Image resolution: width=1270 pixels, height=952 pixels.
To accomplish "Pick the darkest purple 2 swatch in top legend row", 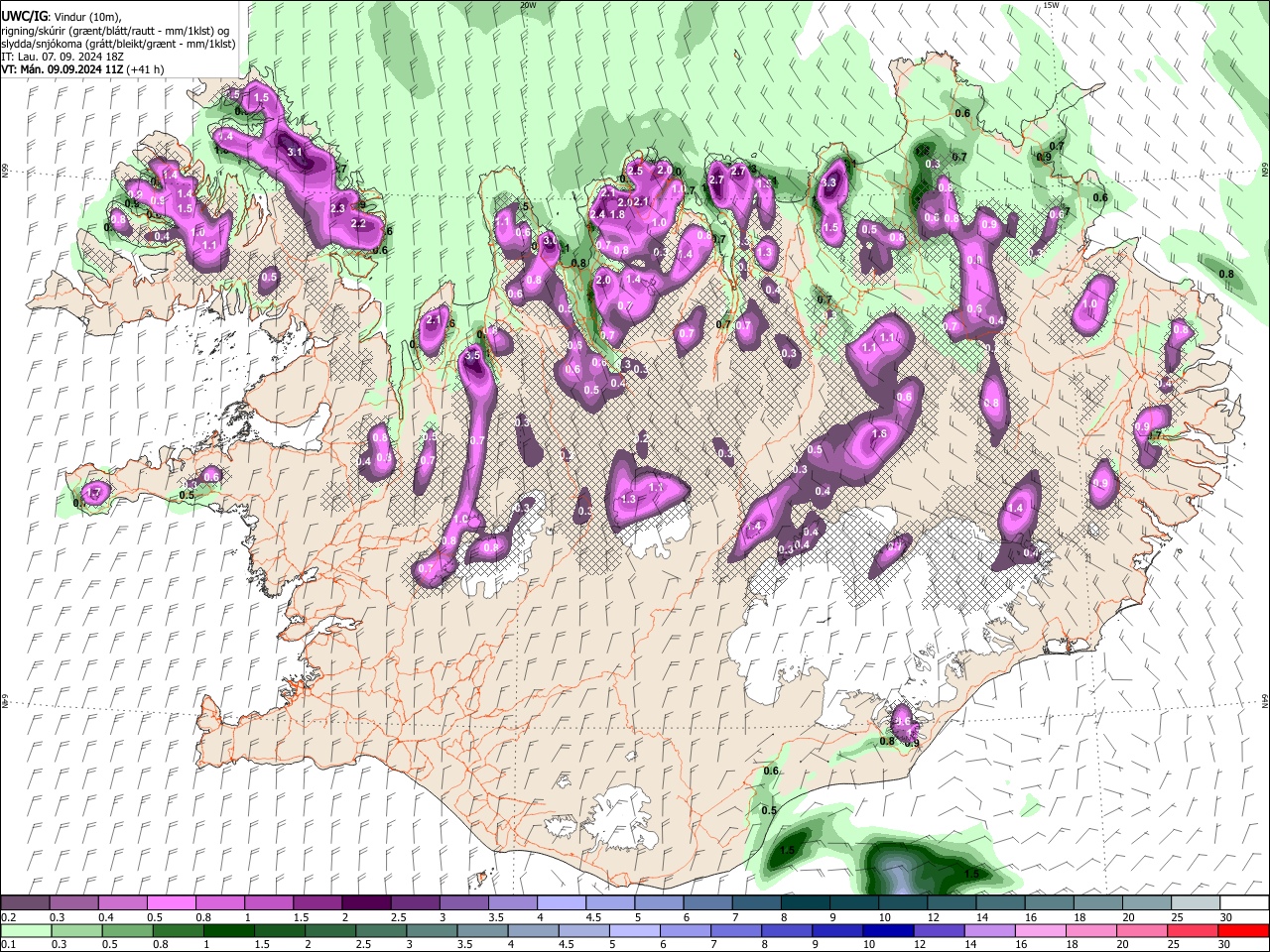I will click(x=365, y=903).
